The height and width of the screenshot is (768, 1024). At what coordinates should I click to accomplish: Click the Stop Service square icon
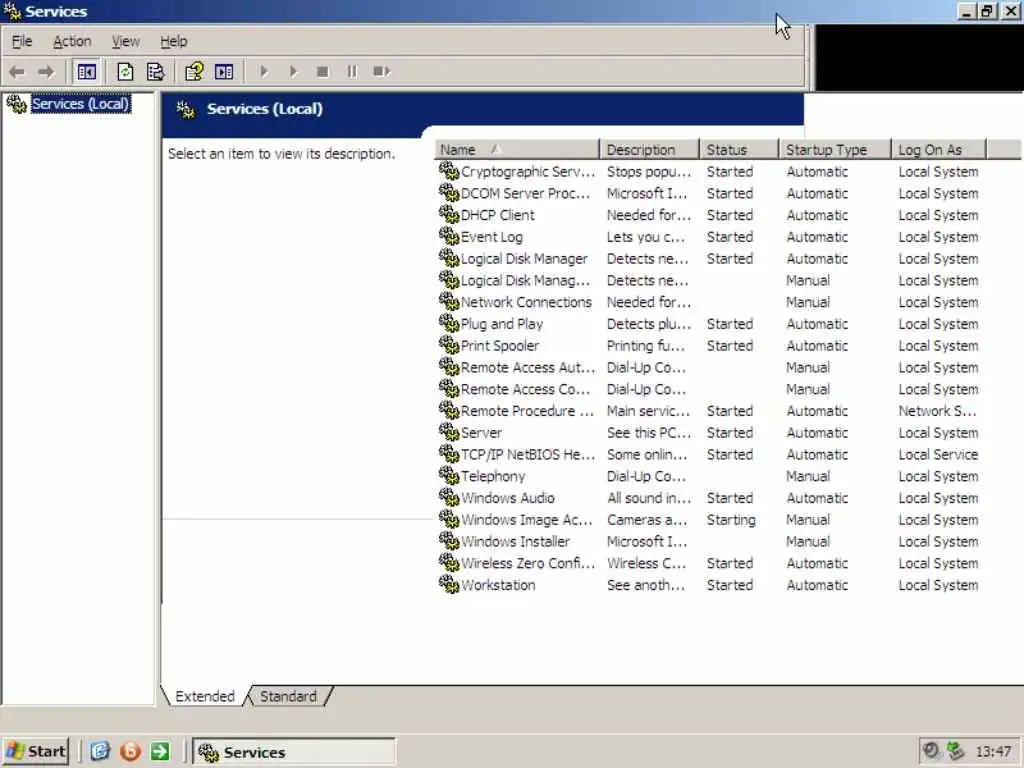(323, 71)
